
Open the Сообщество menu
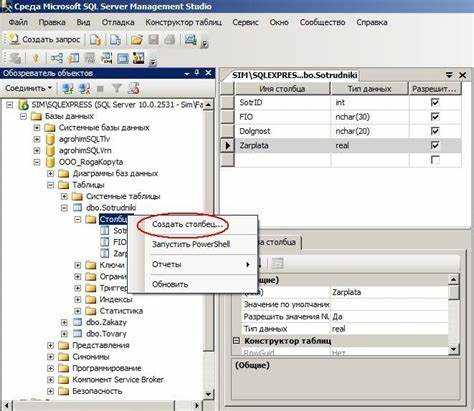pos(322,22)
